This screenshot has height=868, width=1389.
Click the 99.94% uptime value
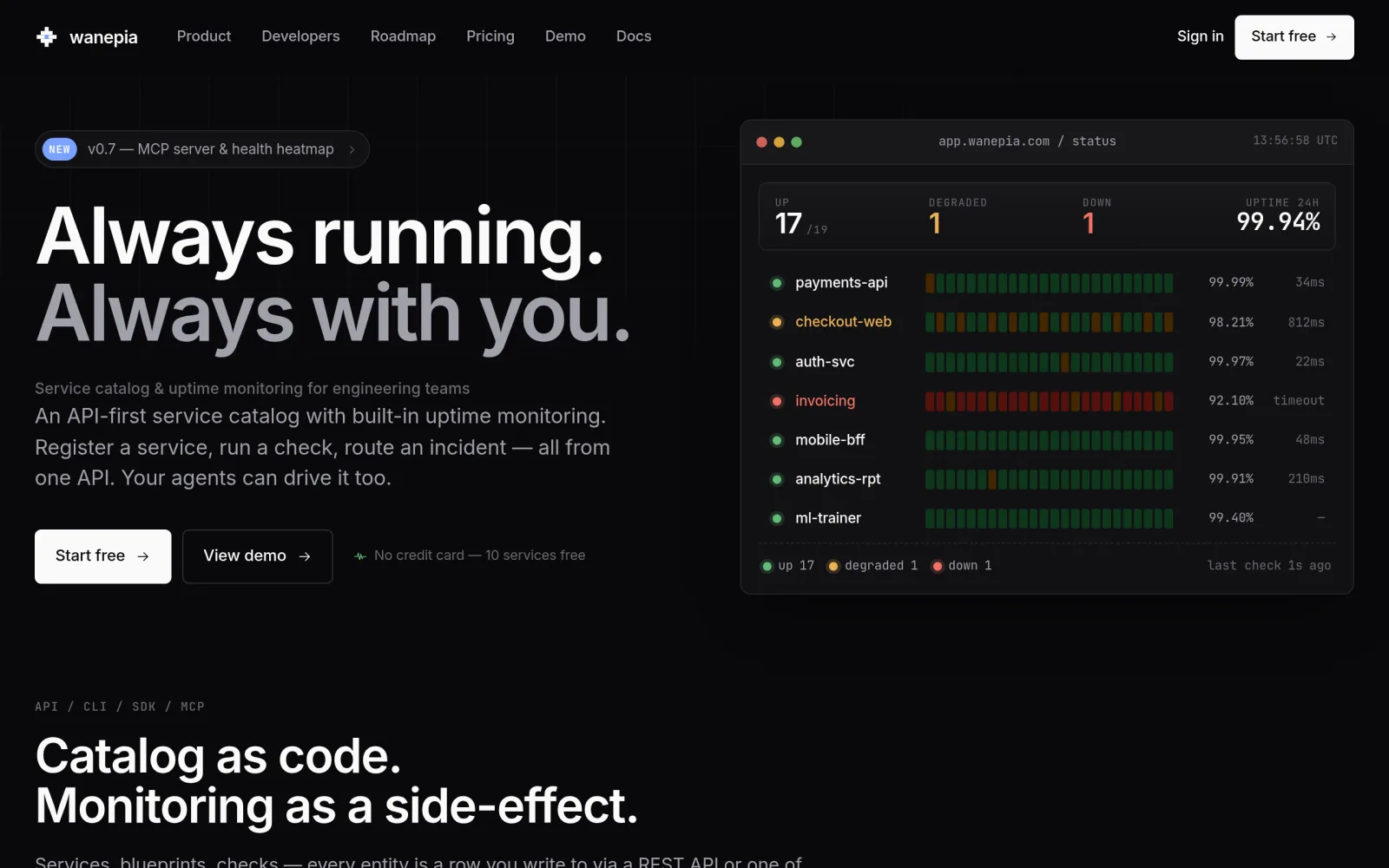point(1278,222)
